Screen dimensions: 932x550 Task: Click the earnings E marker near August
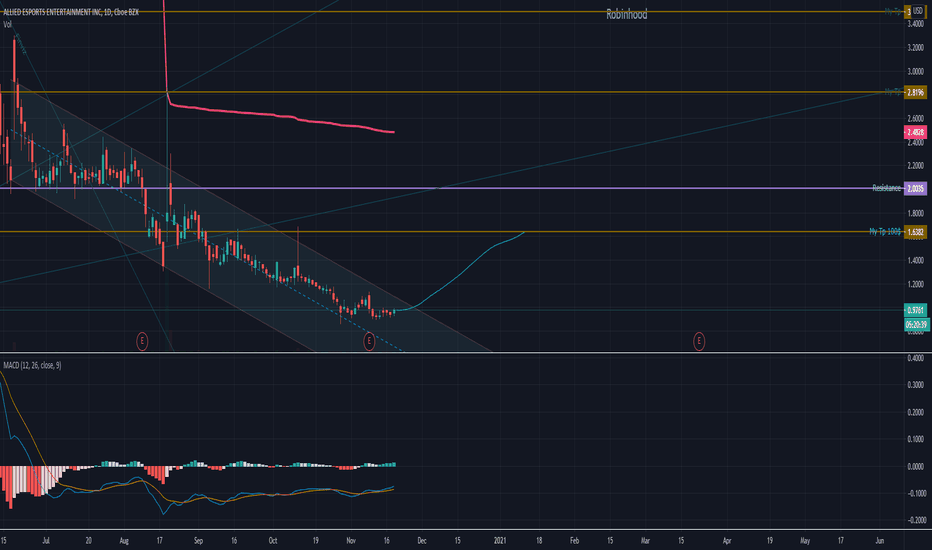142,341
